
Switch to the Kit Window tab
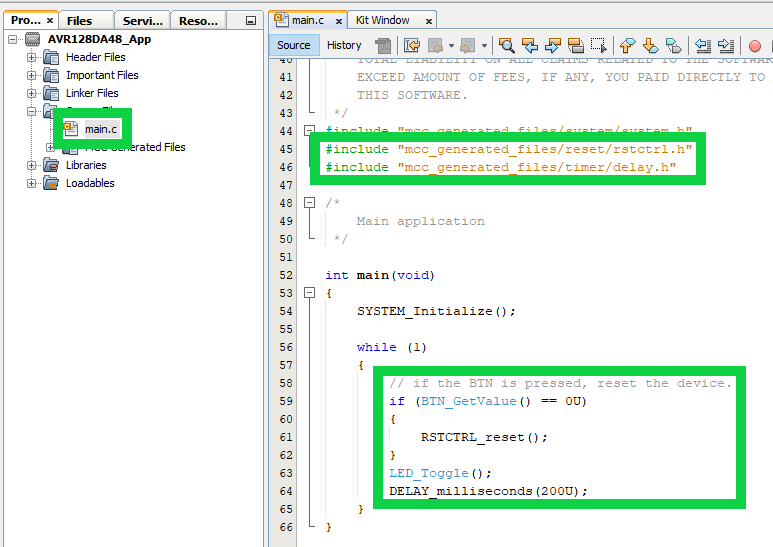(382, 20)
